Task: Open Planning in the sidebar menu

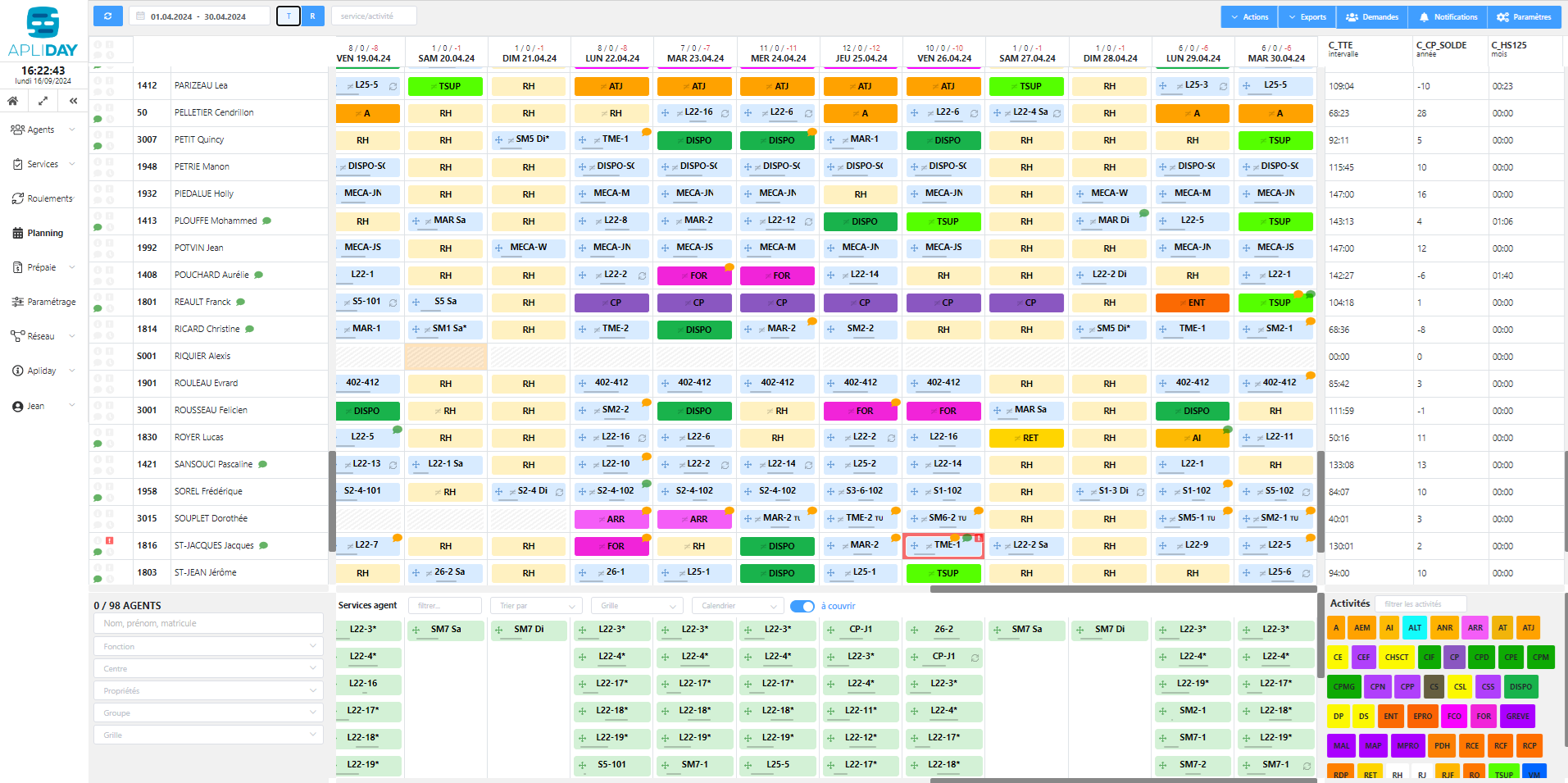Action: click(x=45, y=233)
